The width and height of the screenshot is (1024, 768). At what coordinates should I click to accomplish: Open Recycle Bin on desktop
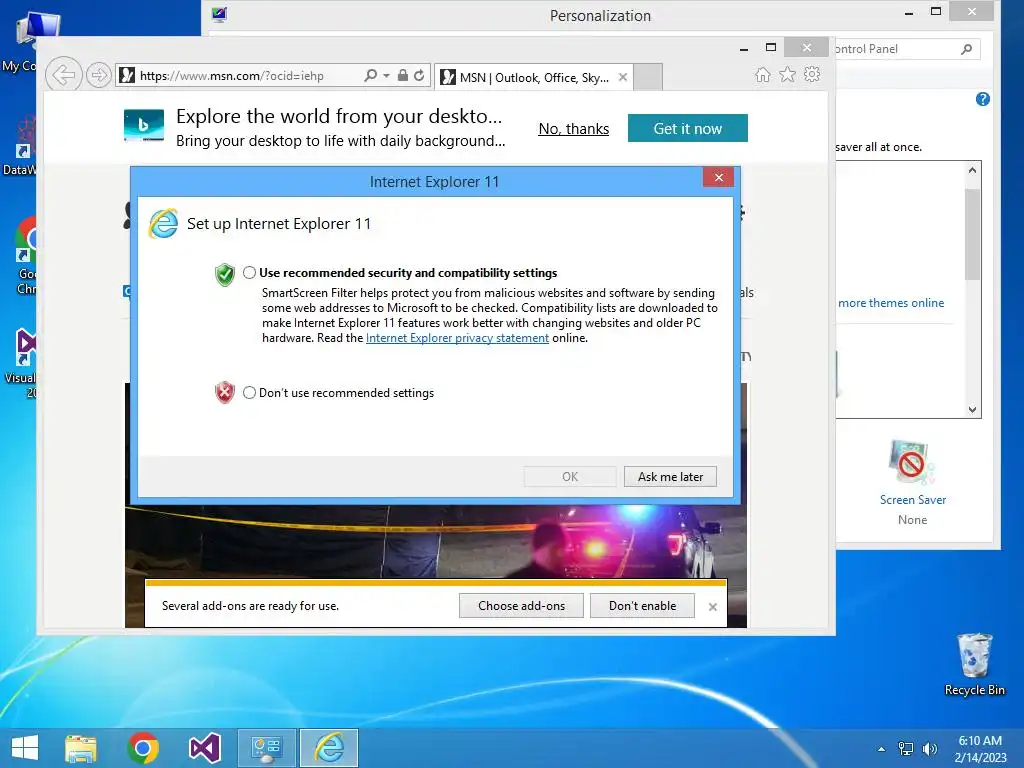click(x=974, y=664)
